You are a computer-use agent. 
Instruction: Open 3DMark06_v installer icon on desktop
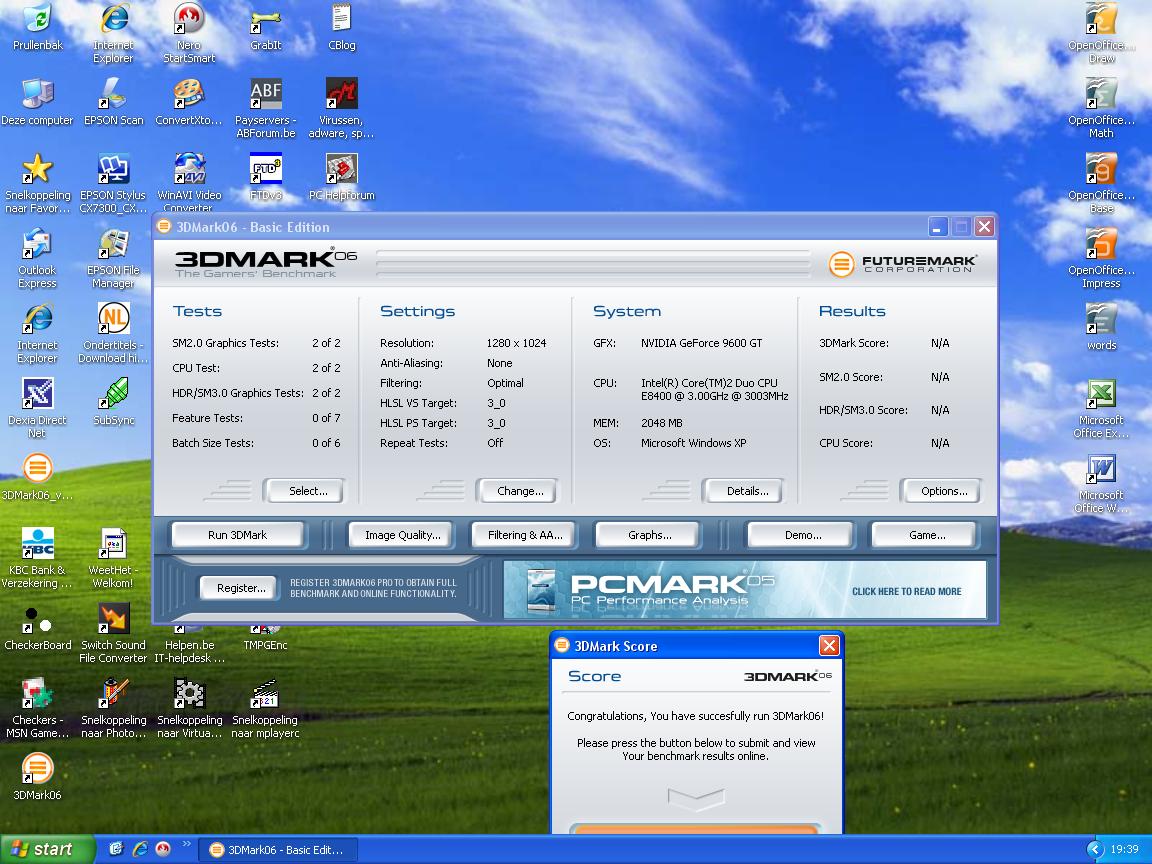(x=37, y=476)
